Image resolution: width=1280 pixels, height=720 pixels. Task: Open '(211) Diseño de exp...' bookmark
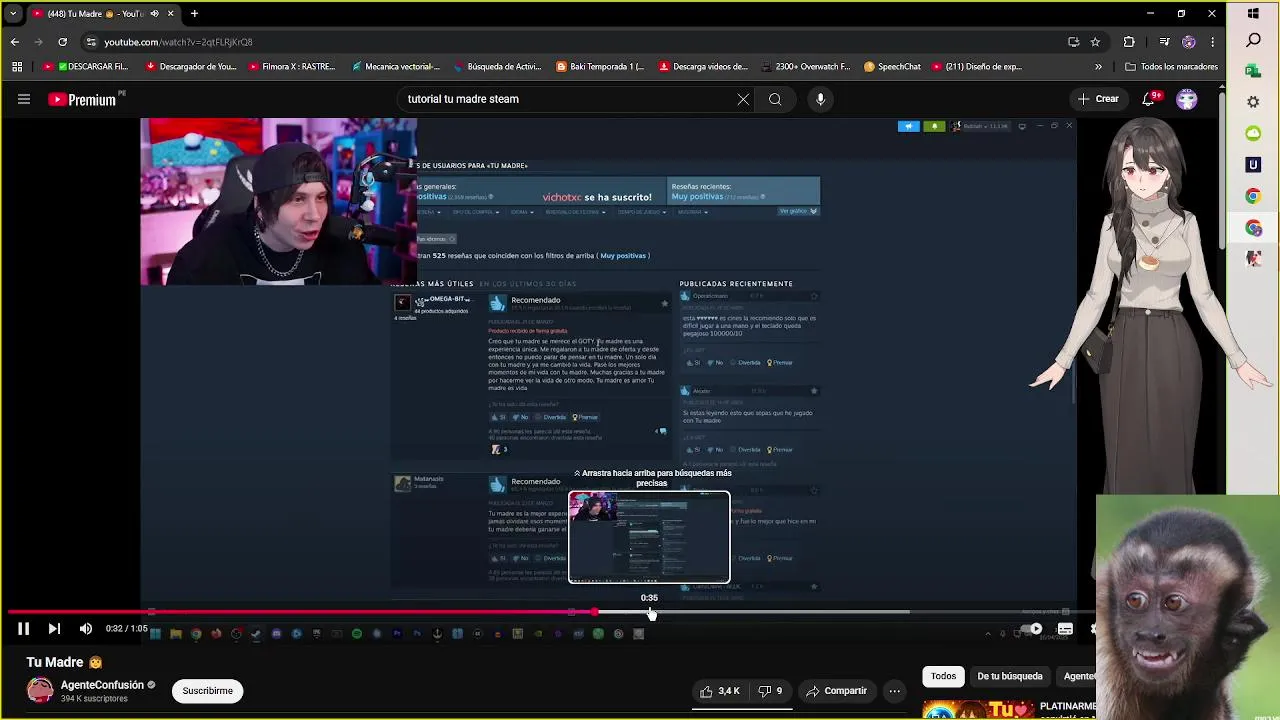977,67
